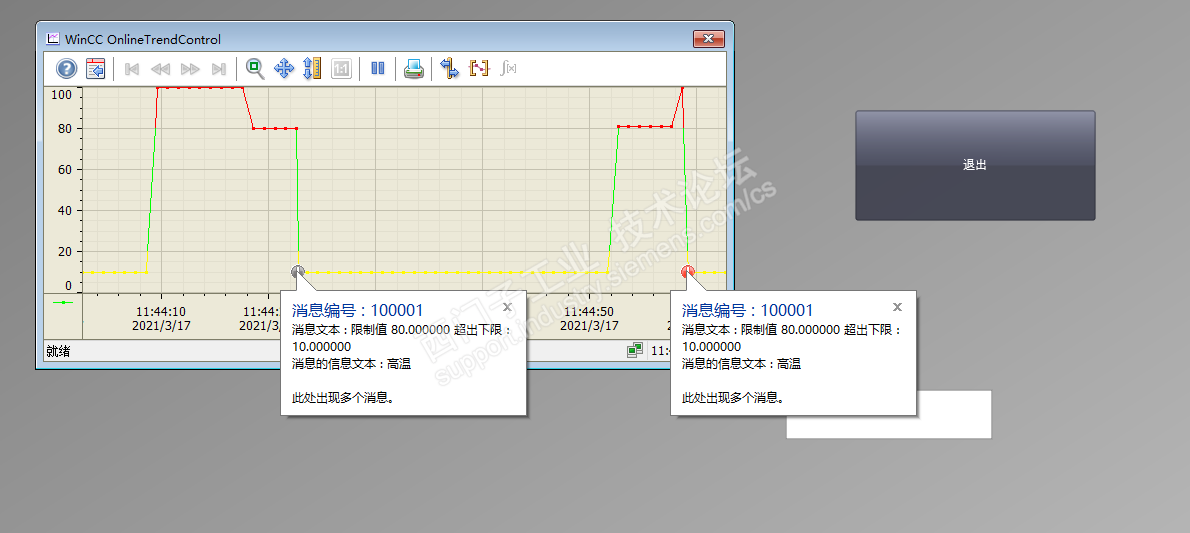Close the WinCC OnlineTrendControl window
Screen dimensions: 1190x533
709,39
